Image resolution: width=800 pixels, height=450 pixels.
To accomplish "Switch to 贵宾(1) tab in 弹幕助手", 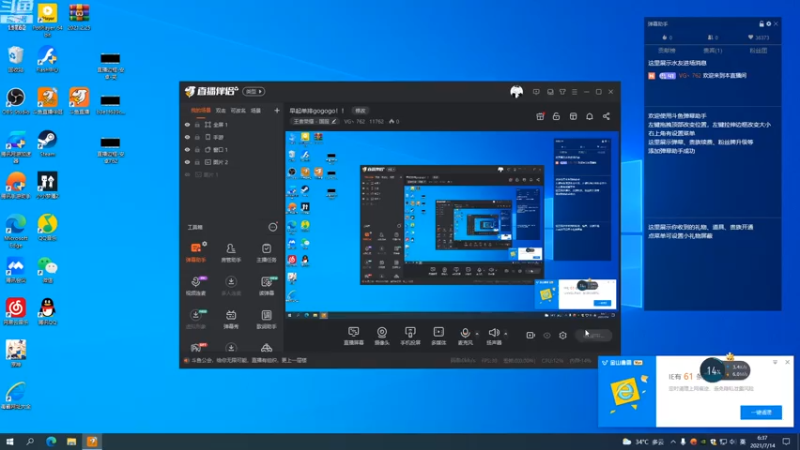I will 712,51.
